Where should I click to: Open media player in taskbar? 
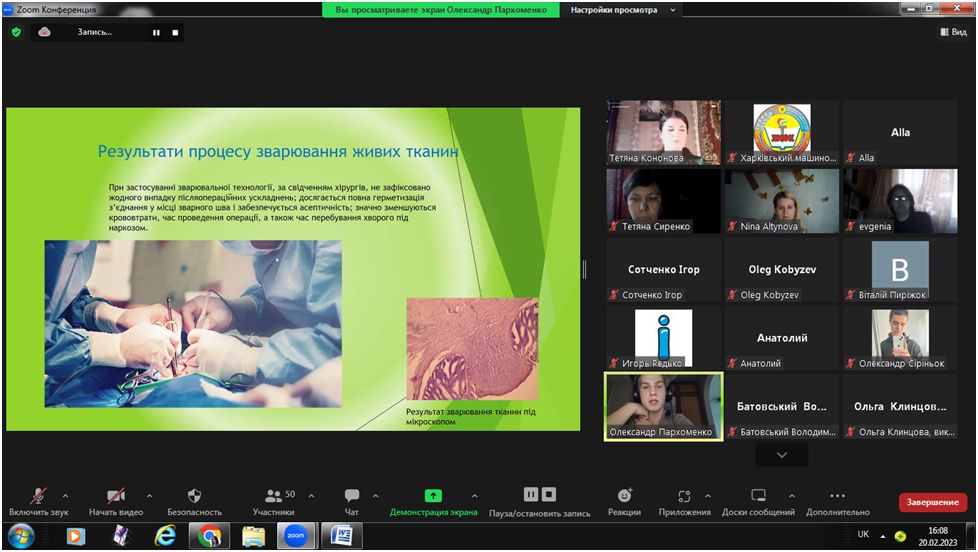(x=75, y=536)
